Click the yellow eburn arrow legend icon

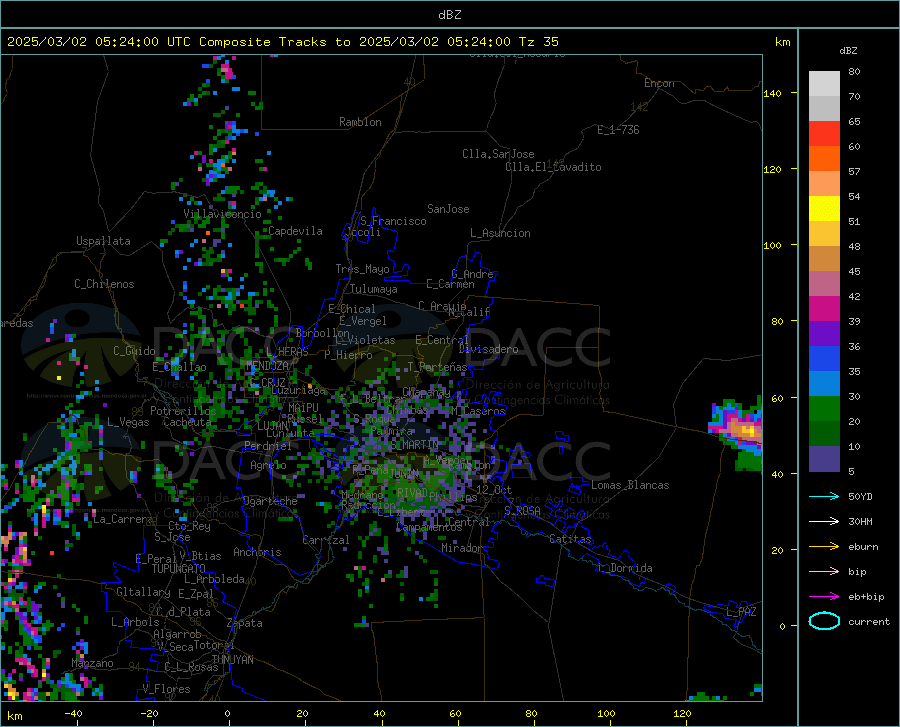[824, 546]
